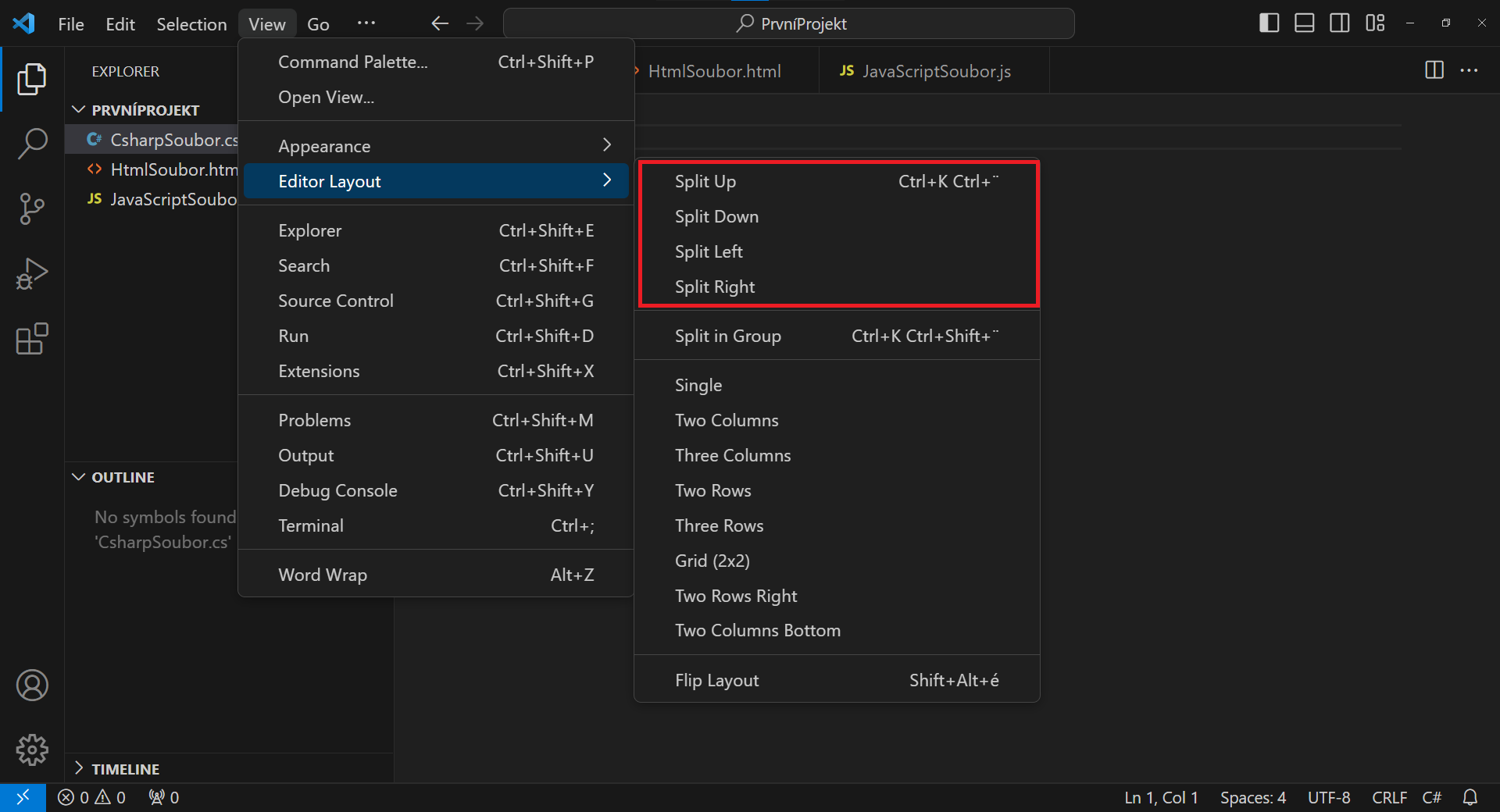
Task: Open the Search view in the activity bar
Action: click(32, 144)
